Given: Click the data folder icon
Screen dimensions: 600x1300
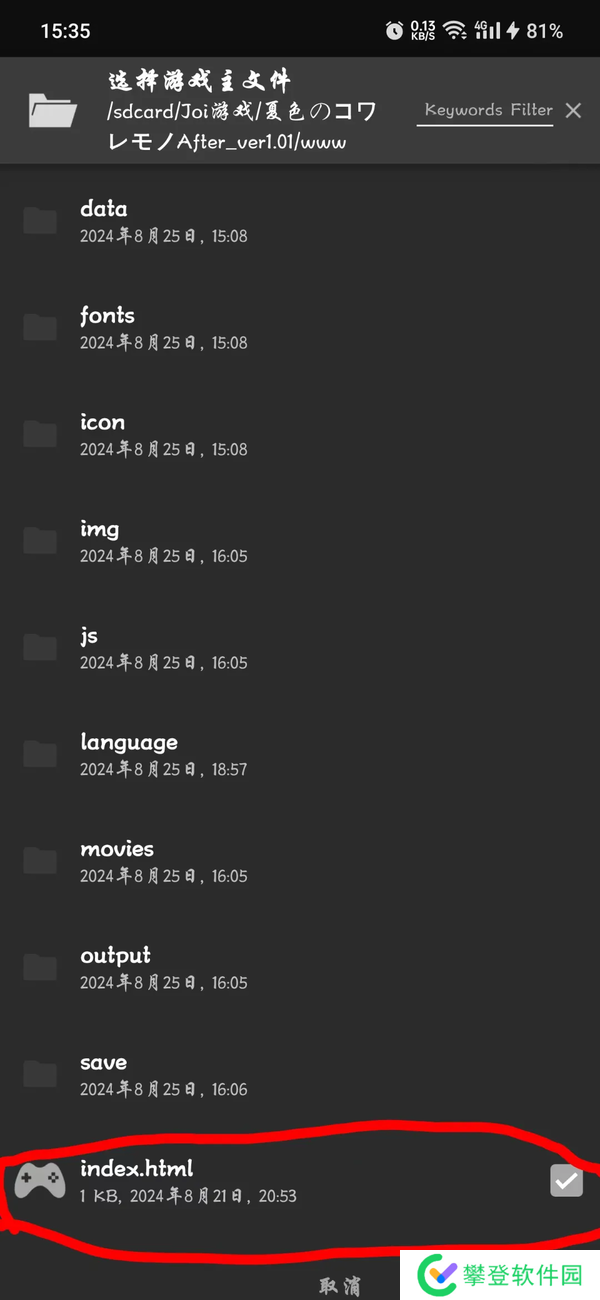Looking at the screenshot, I should point(40,220).
